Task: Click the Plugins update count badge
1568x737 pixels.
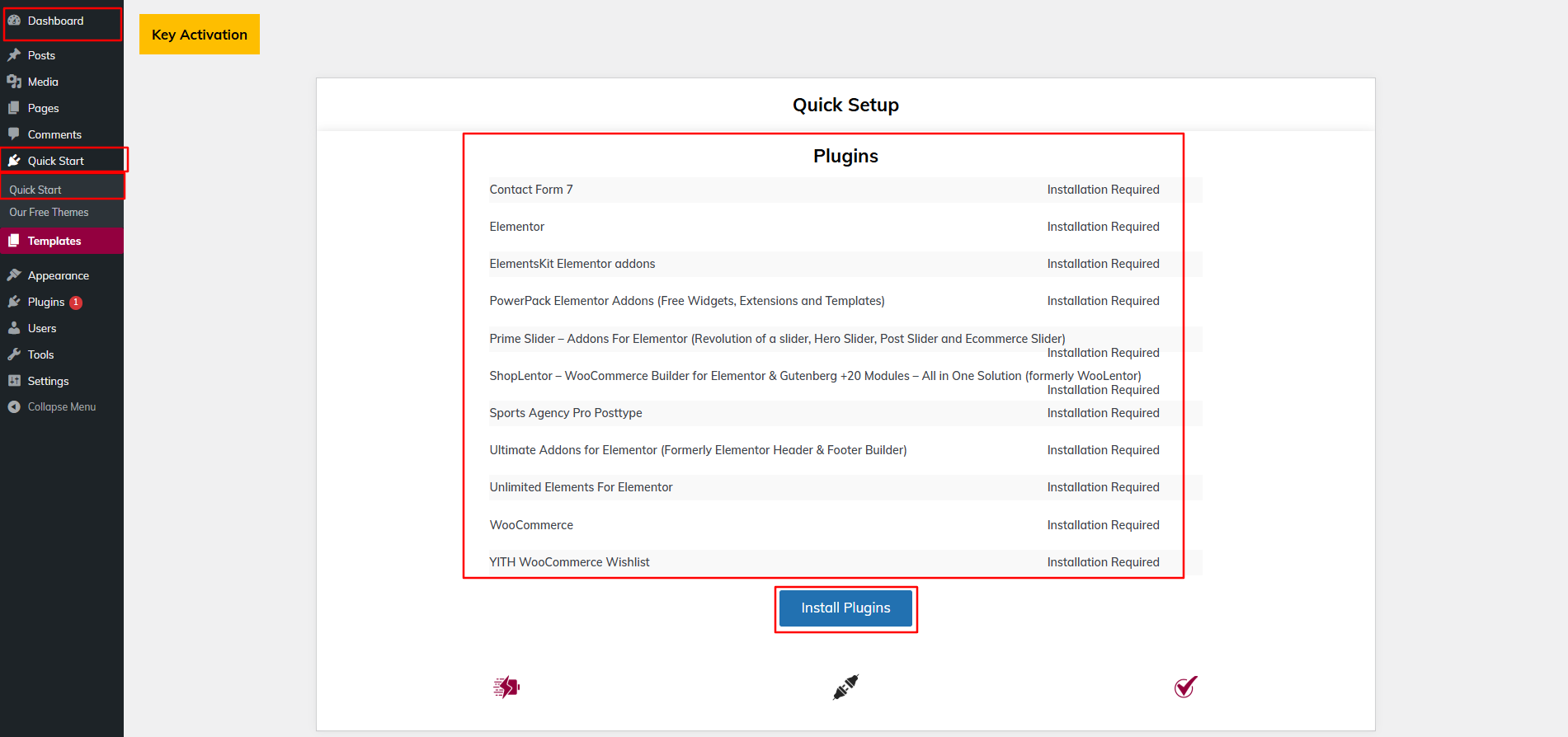Action: pos(76,303)
